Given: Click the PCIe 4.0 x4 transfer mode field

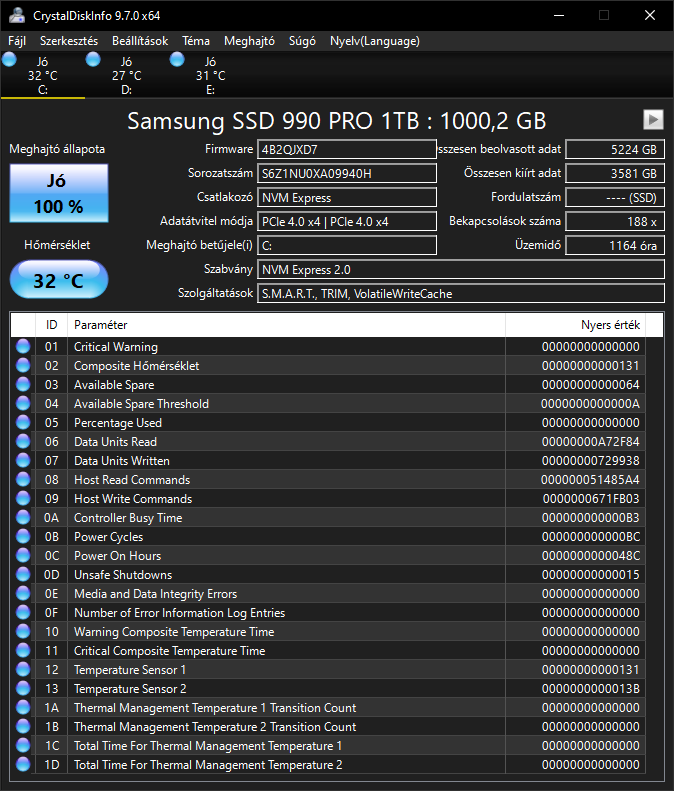Looking at the screenshot, I should 347,221.
